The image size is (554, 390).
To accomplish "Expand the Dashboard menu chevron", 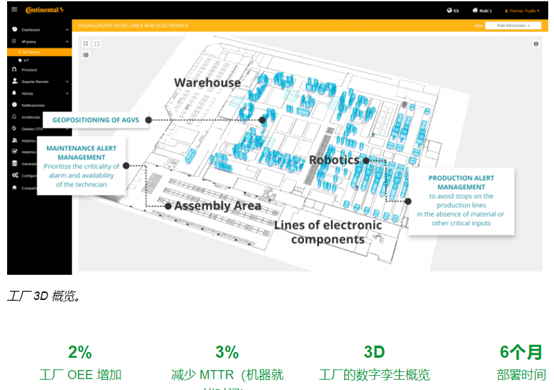I will click(x=67, y=30).
